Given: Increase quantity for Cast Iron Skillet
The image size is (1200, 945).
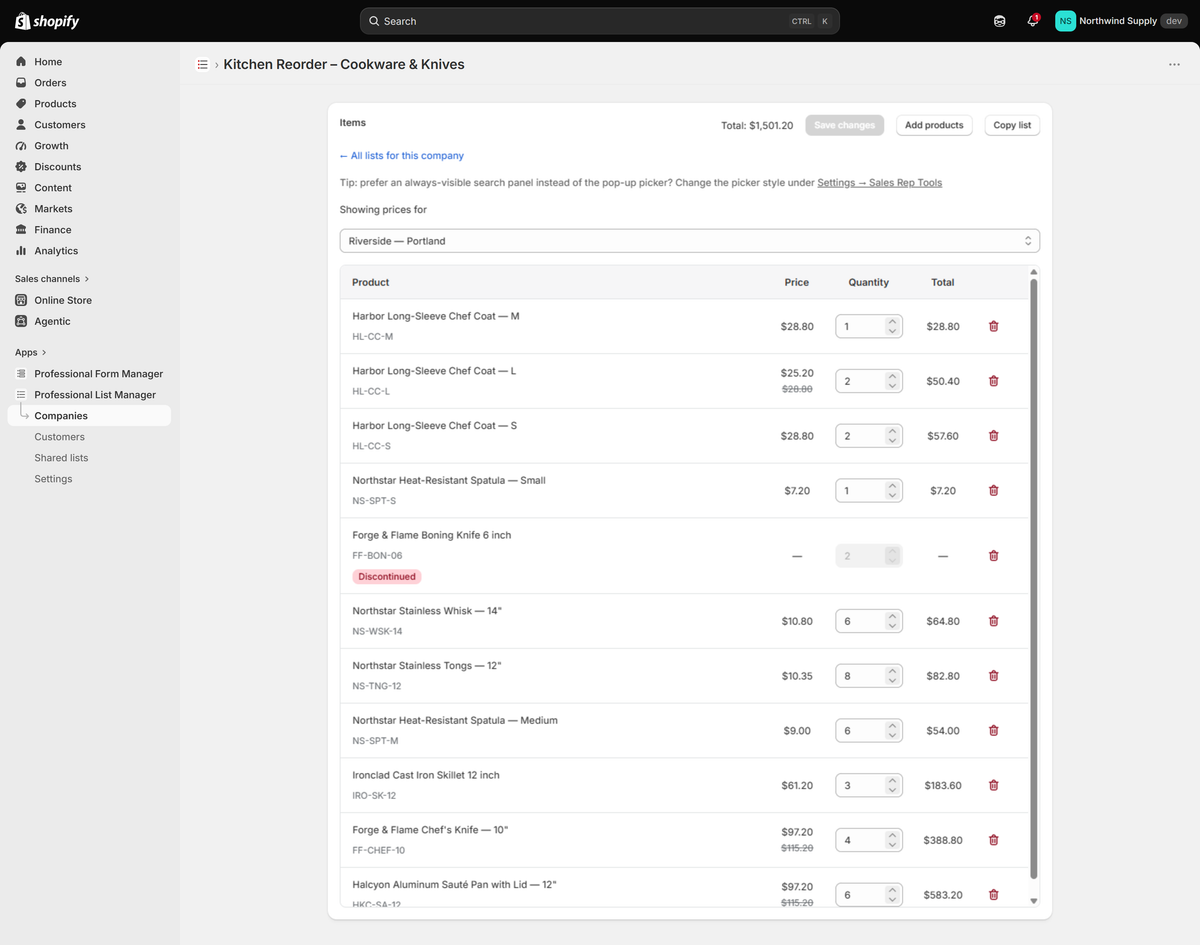Looking at the screenshot, I should click(892, 781).
